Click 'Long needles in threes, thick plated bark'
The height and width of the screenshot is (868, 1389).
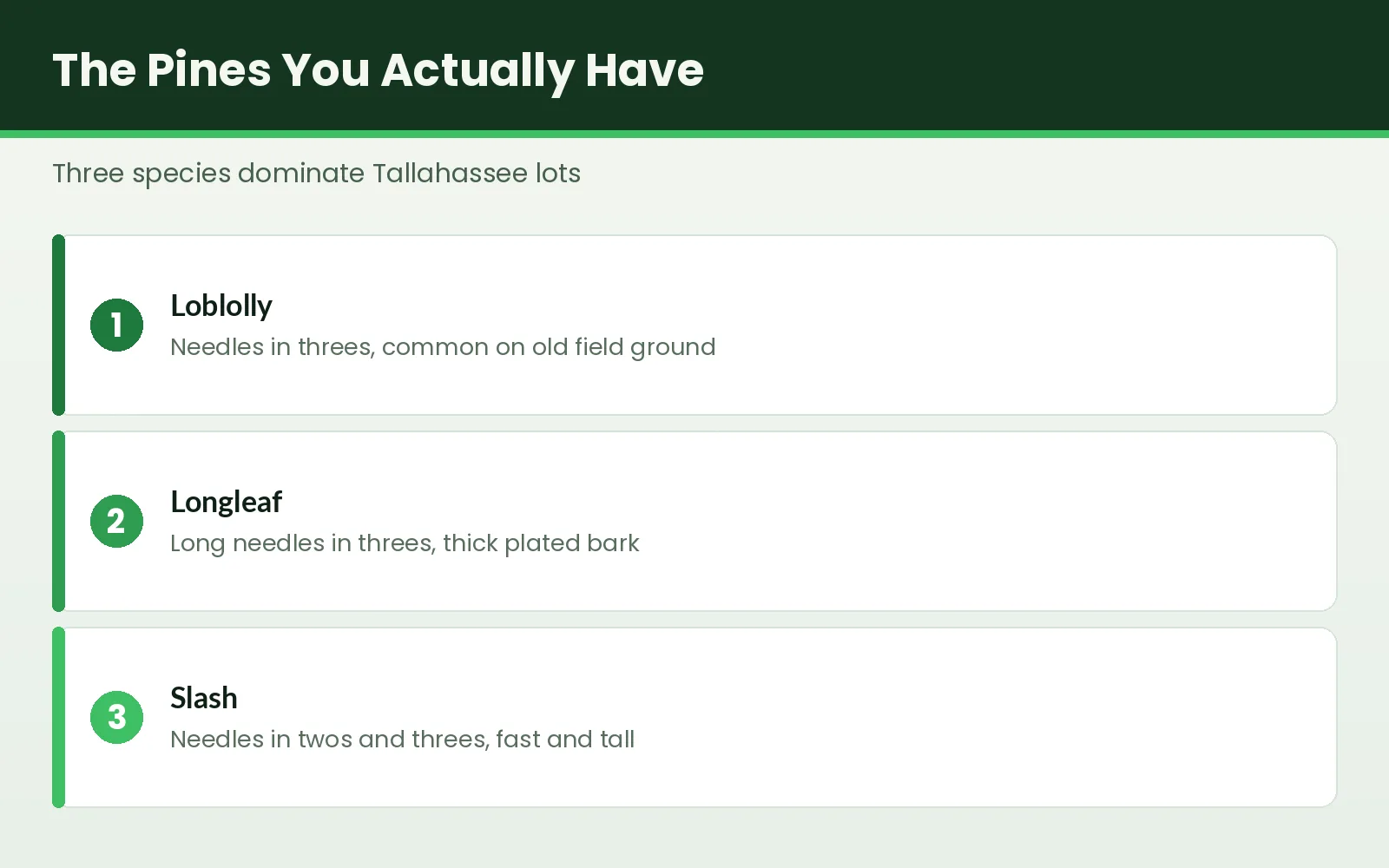coord(405,543)
